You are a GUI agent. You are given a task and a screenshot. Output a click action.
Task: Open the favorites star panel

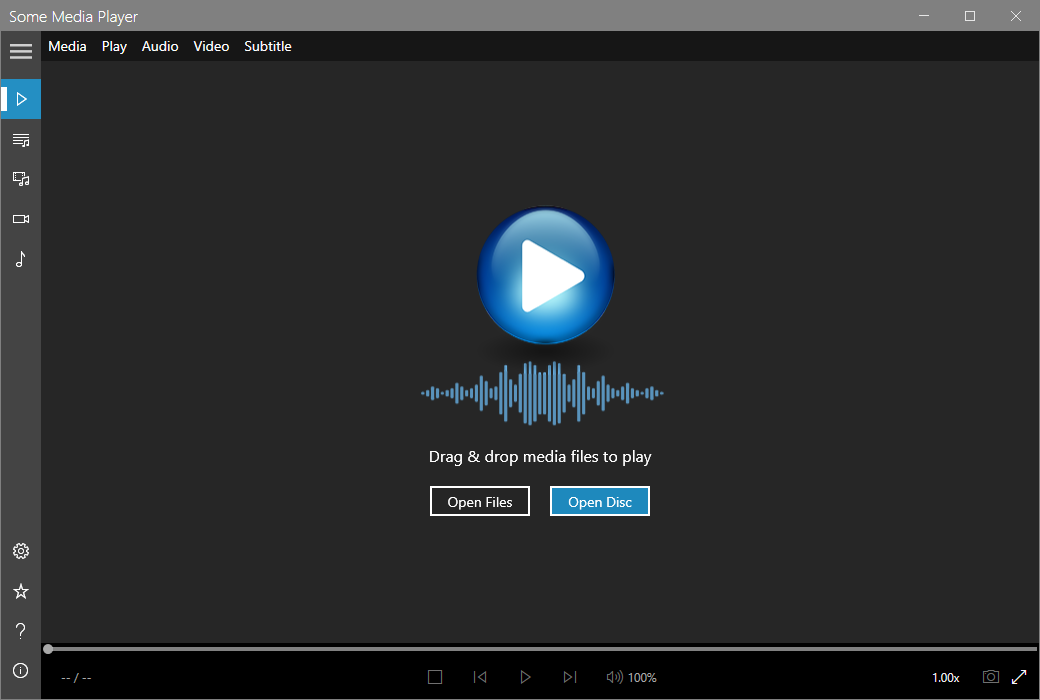click(x=21, y=591)
